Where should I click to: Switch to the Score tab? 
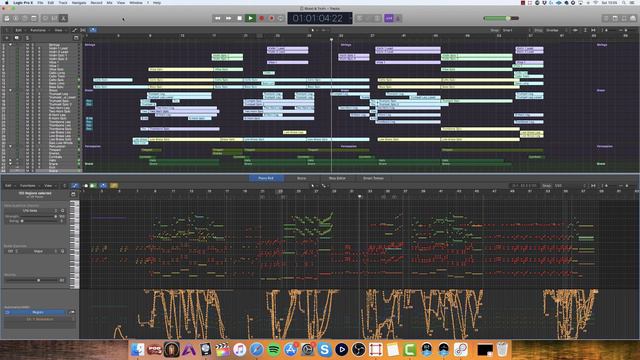(x=302, y=178)
